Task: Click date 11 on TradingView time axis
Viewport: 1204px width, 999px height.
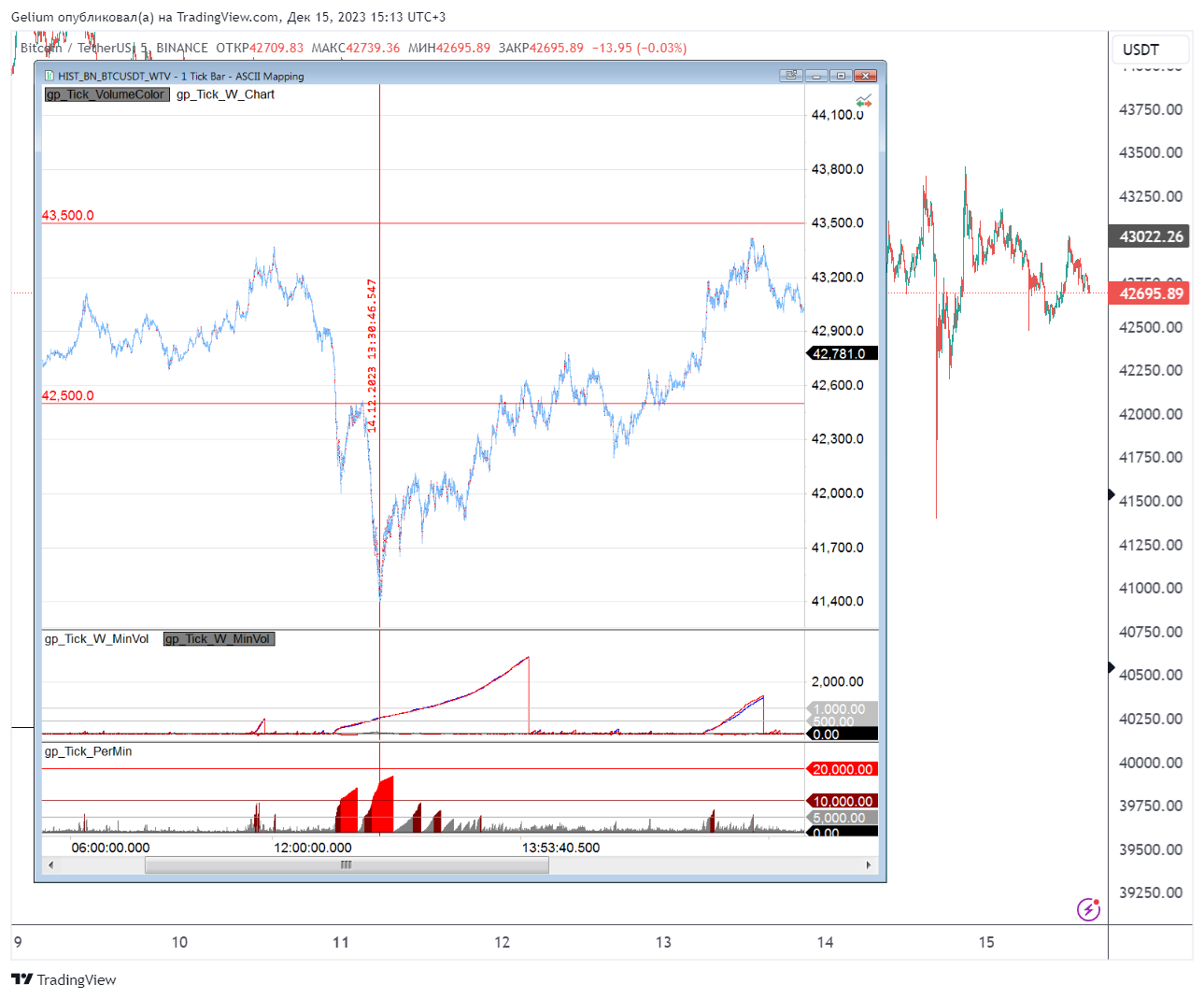Action: coord(341,942)
